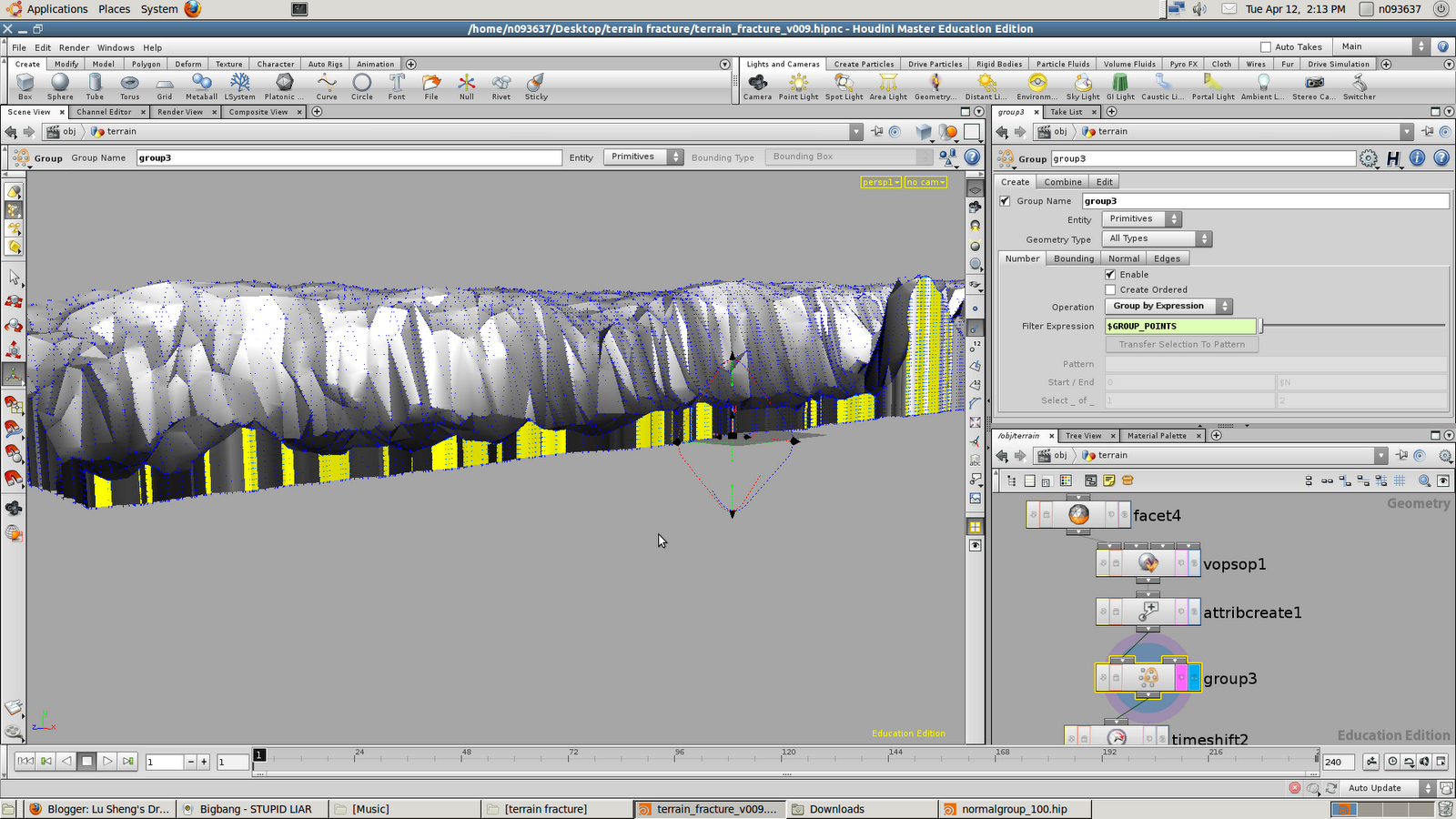Click the Filter Expression field
1456x819 pixels.
click(x=1180, y=326)
